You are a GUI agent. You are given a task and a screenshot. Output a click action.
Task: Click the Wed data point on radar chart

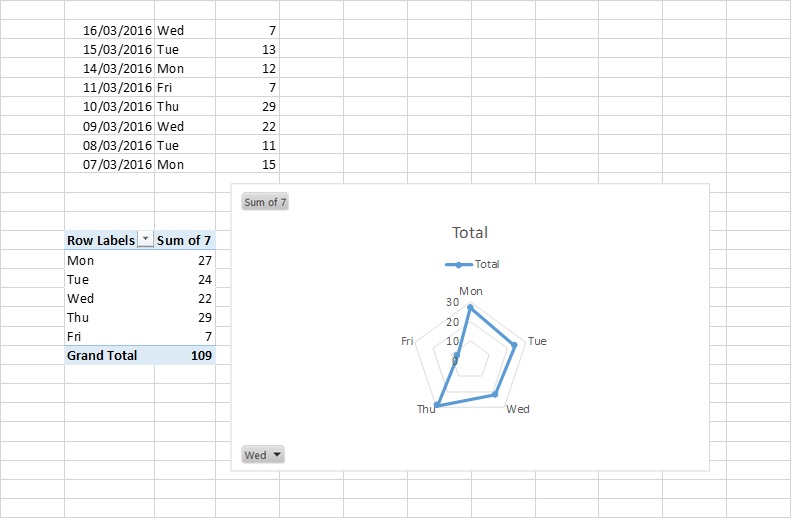tap(495, 394)
